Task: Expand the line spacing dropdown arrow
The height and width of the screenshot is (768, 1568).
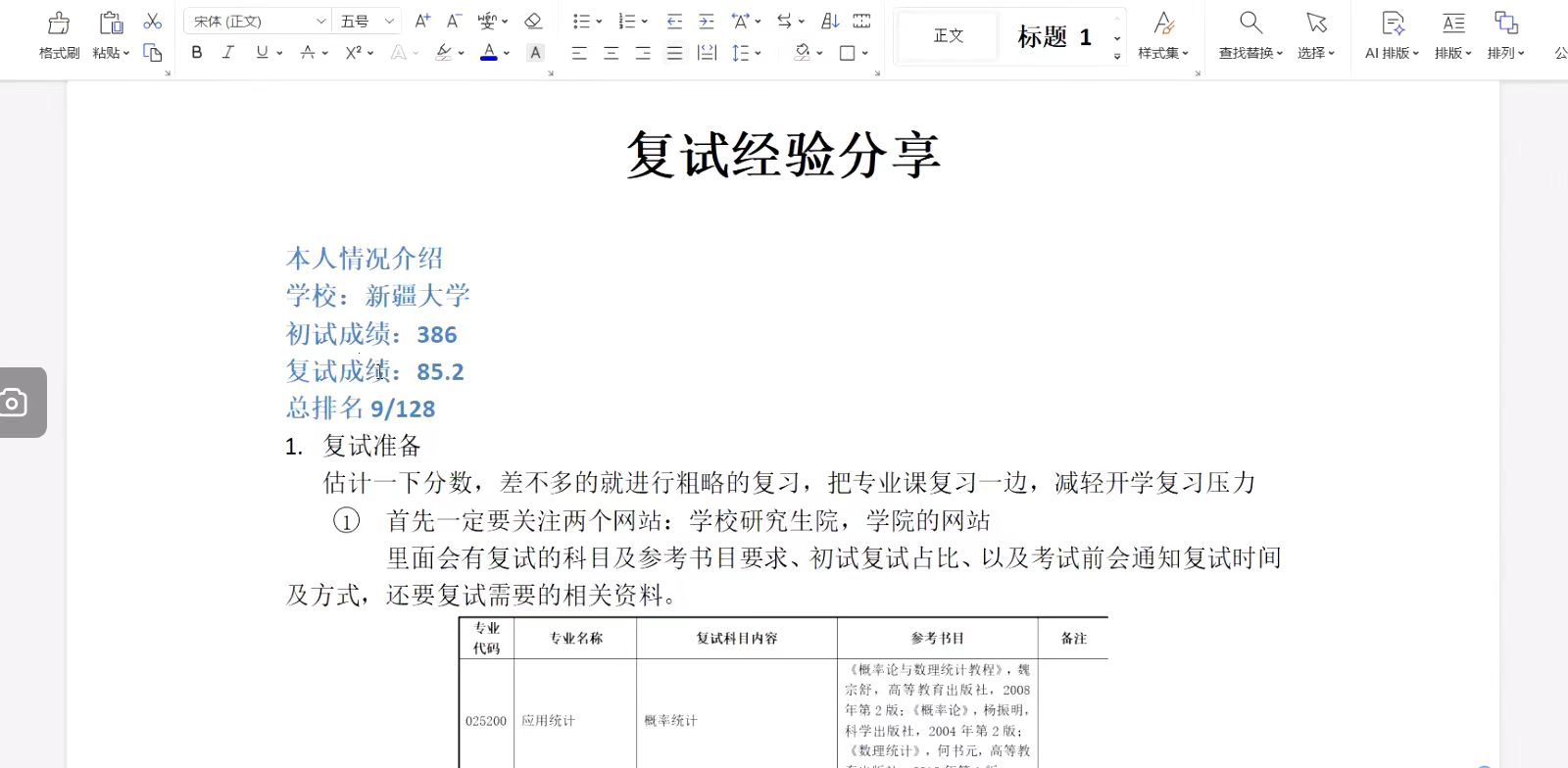Action: [759, 53]
